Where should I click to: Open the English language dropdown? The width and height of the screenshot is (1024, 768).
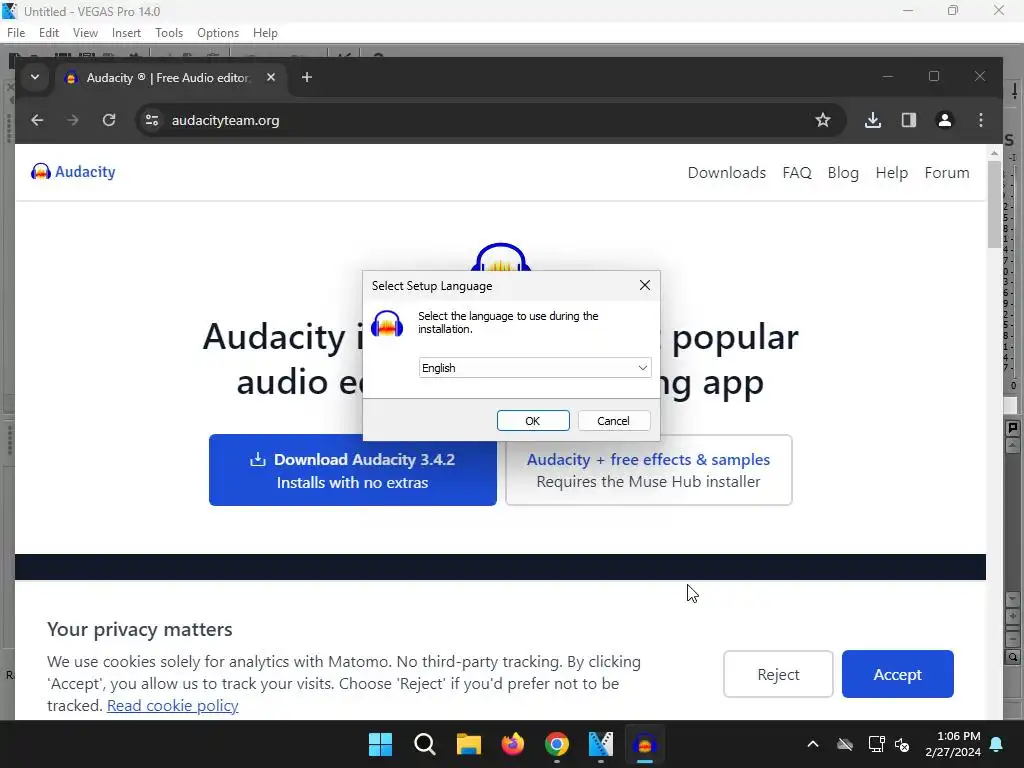click(534, 368)
